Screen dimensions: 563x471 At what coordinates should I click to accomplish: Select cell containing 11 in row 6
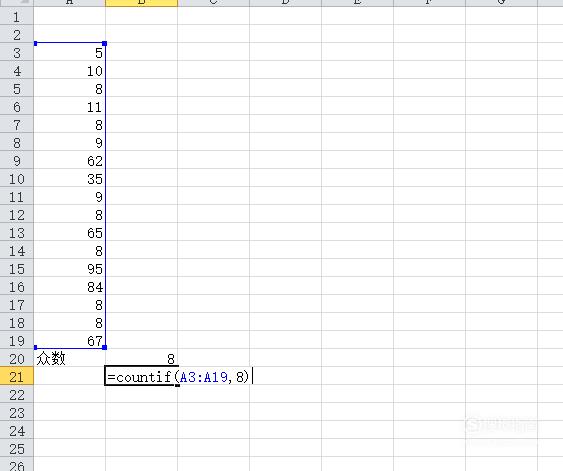70,106
